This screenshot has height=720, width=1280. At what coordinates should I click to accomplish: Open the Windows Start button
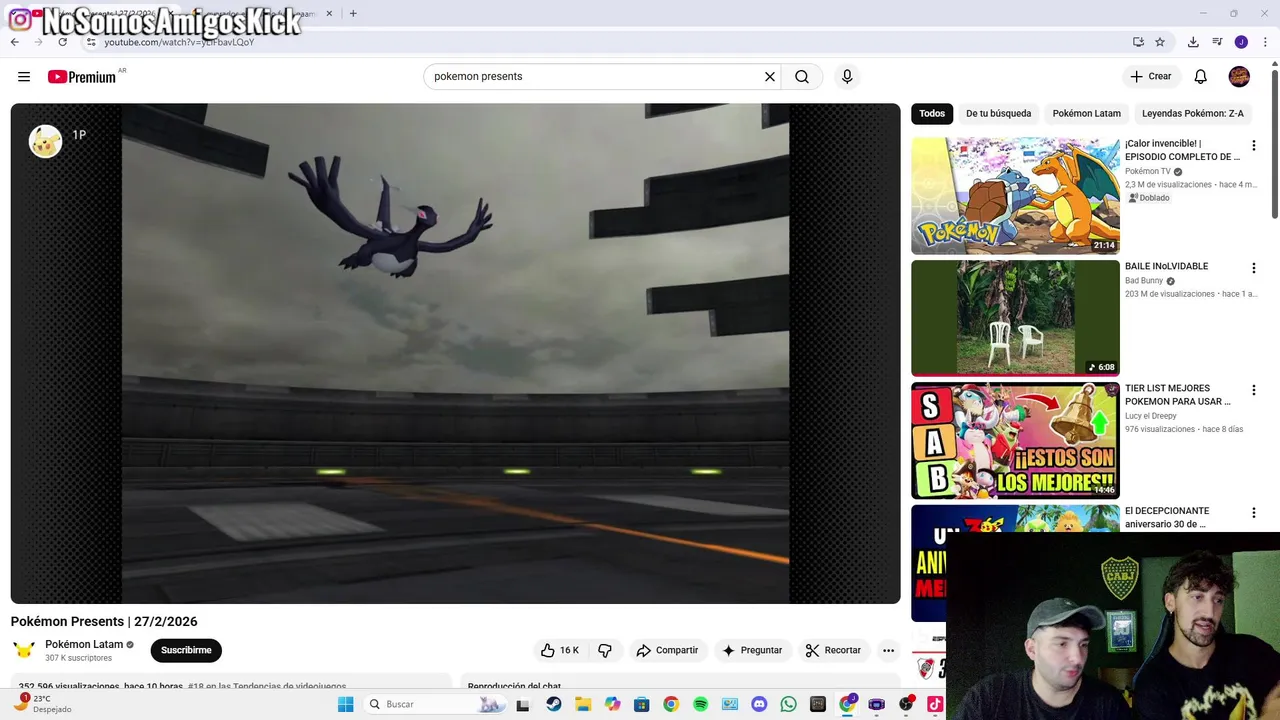[x=345, y=704]
